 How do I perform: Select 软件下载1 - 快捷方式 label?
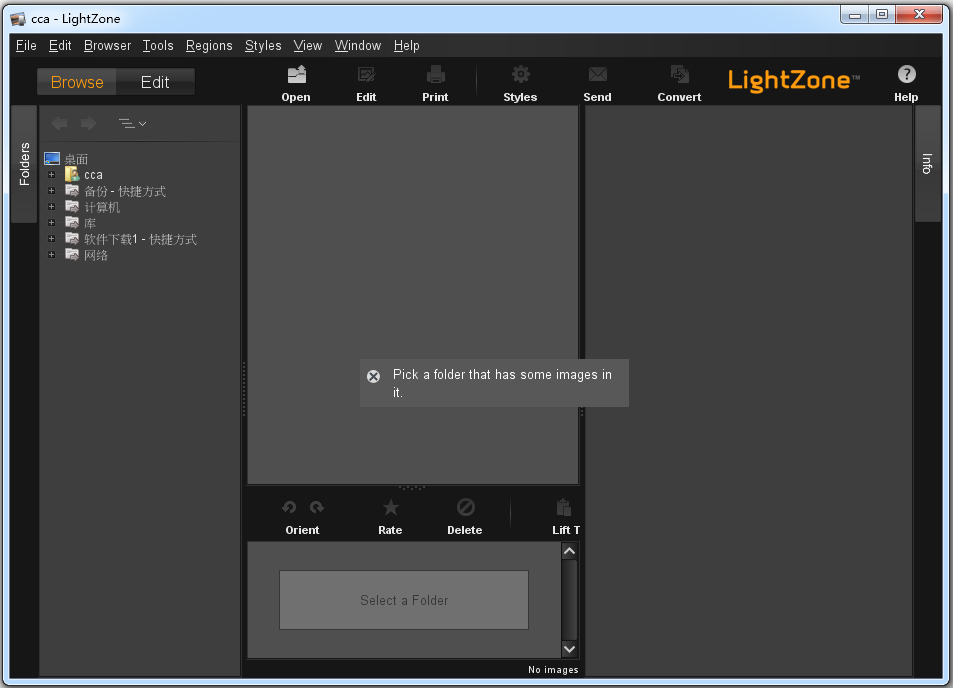pos(140,239)
